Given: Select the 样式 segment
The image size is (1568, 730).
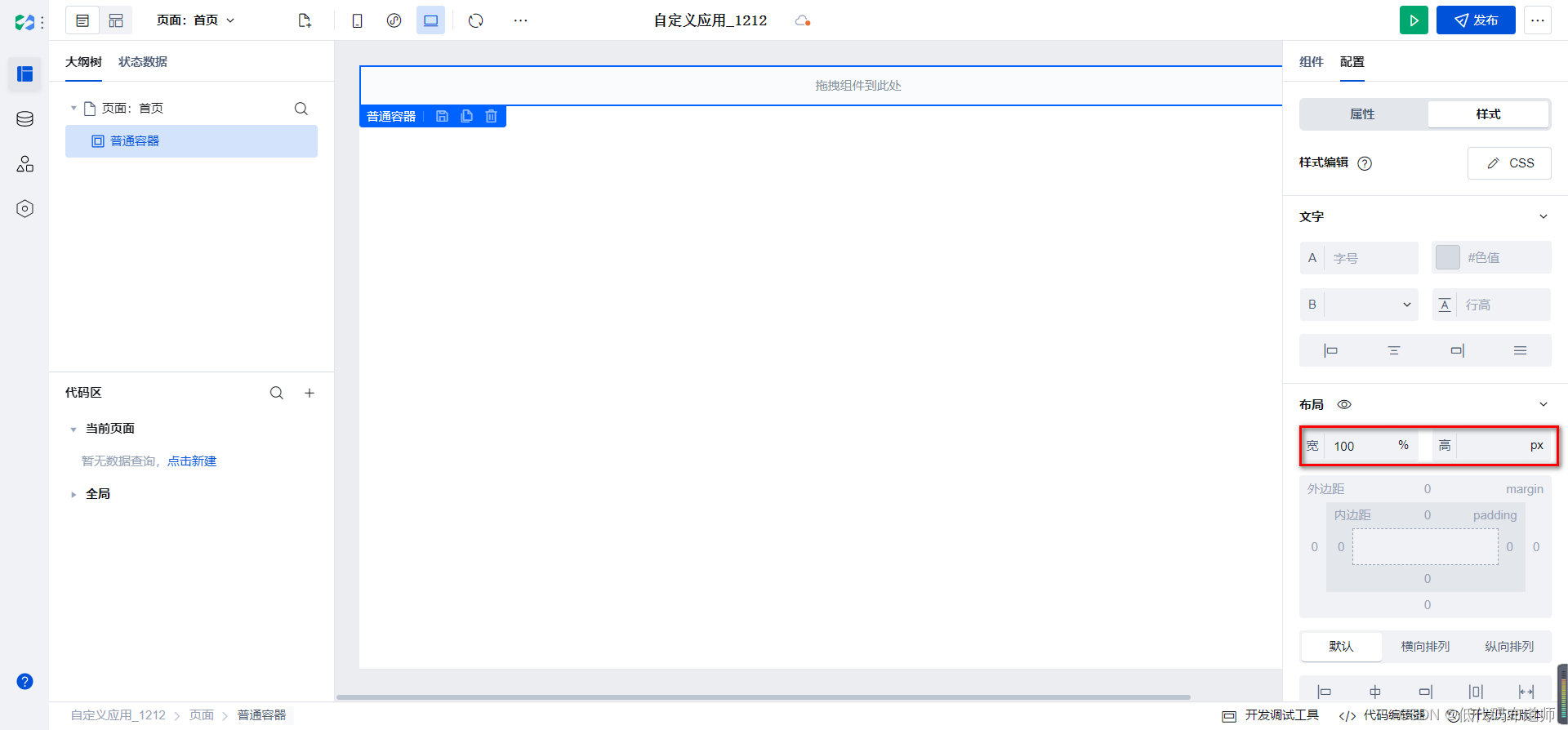Looking at the screenshot, I should point(1488,114).
